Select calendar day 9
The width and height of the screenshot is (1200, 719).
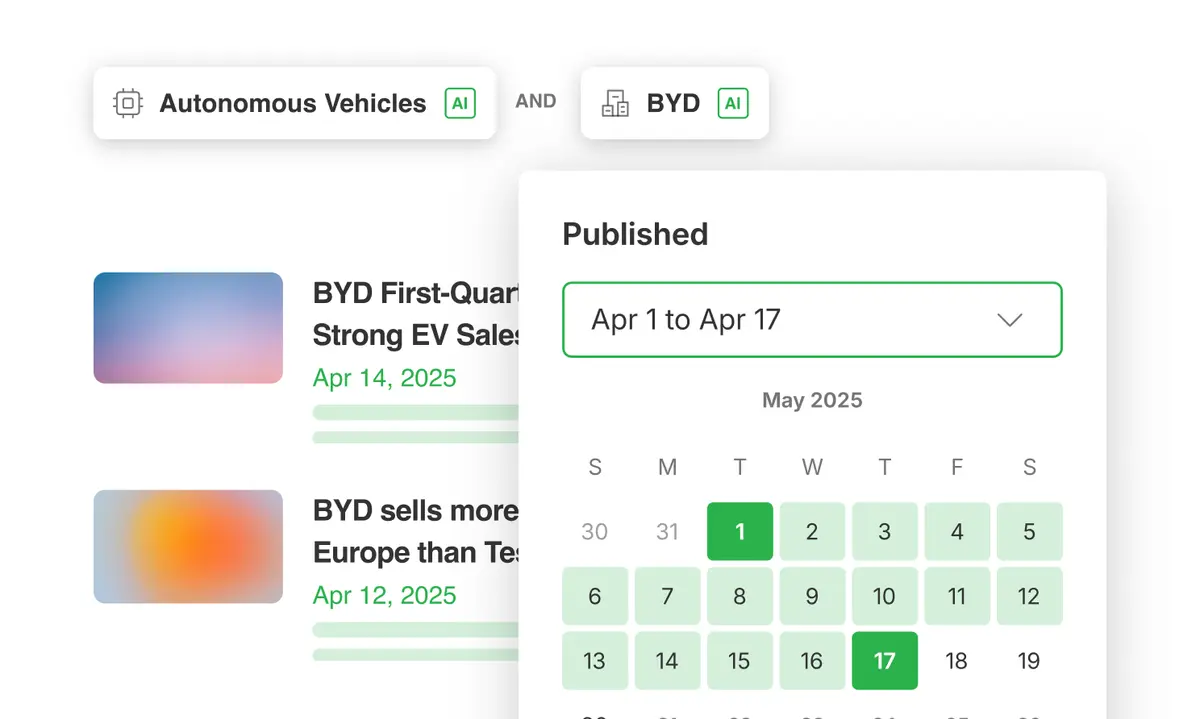(x=812, y=596)
